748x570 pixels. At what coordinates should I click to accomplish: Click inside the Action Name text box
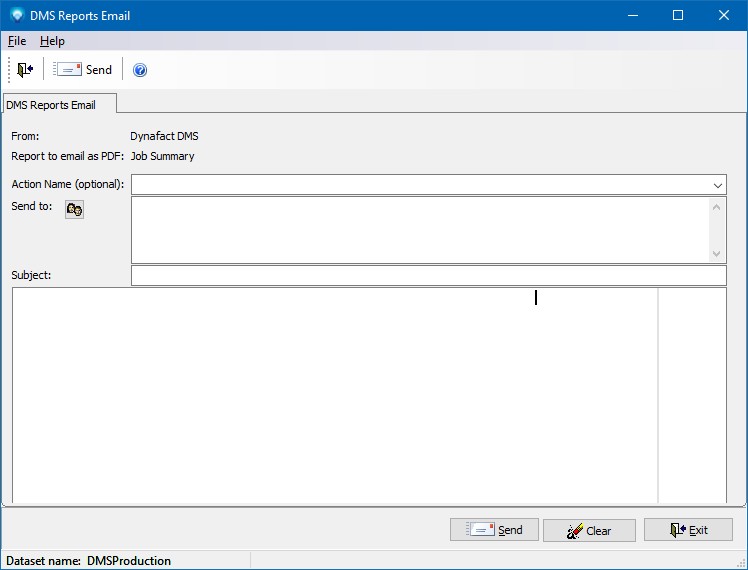point(420,185)
